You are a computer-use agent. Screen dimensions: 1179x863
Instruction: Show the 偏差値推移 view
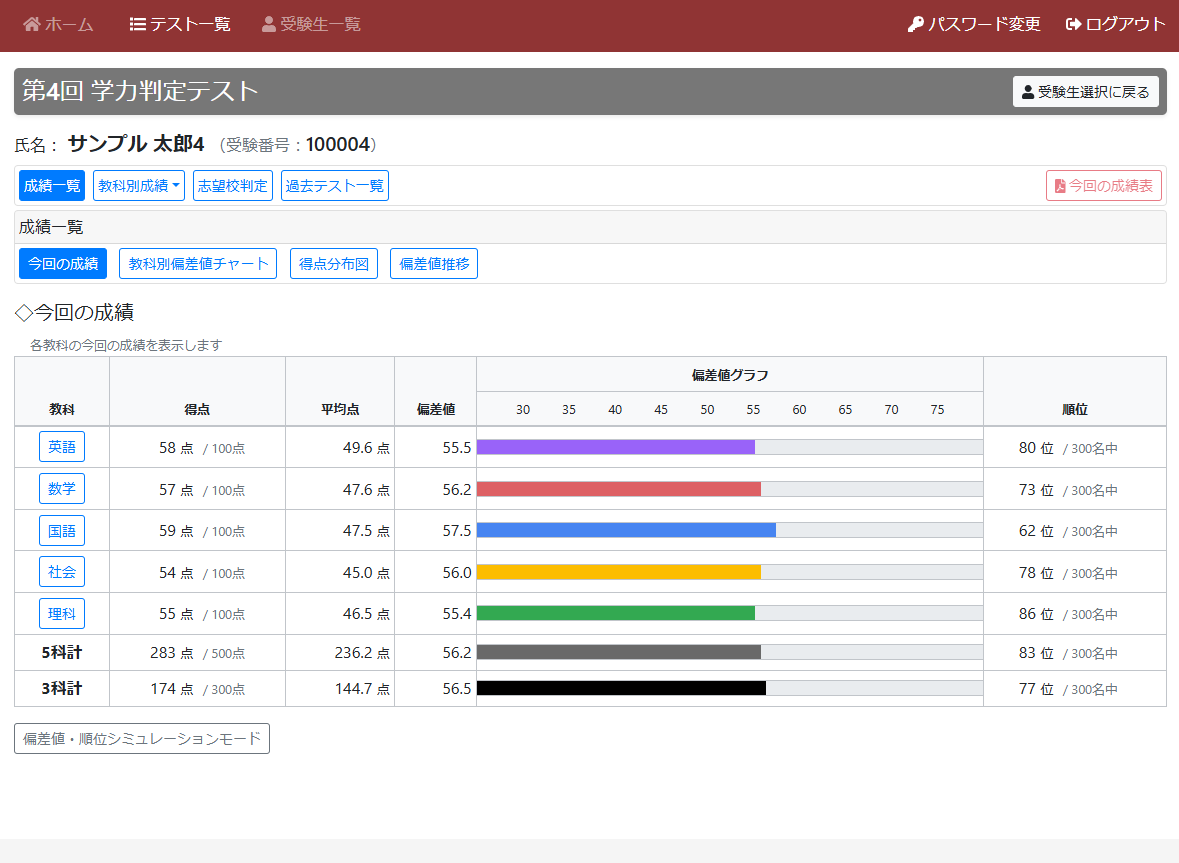[x=434, y=264]
